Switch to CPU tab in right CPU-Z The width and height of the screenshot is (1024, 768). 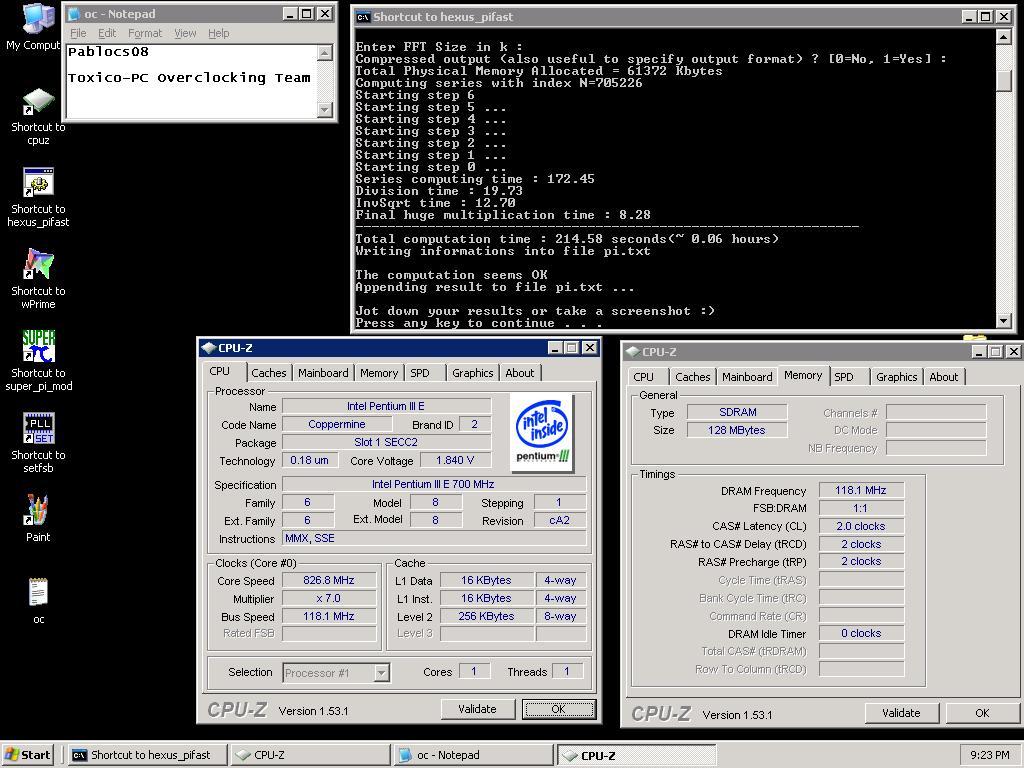coord(643,377)
